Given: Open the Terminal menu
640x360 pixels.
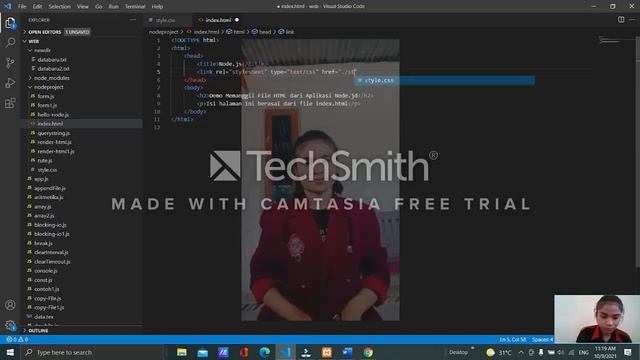Looking at the screenshot, I should tap(135, 7).
